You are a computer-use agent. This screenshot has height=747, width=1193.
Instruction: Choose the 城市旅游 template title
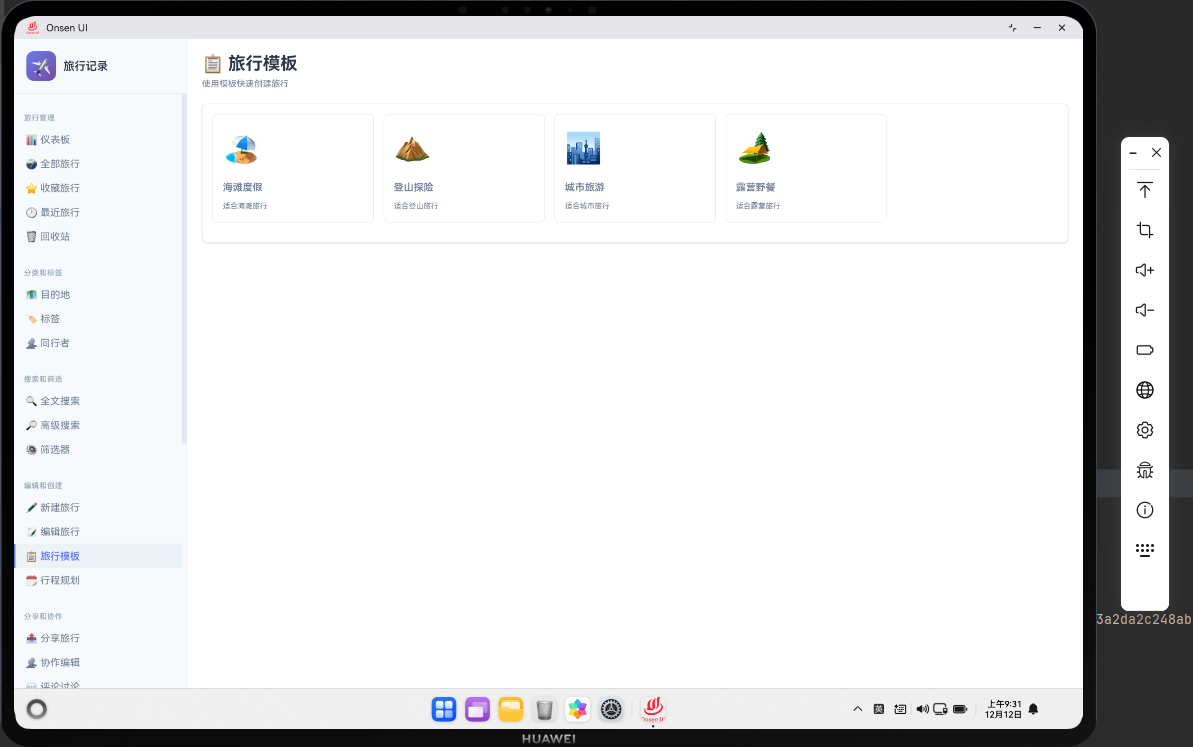point(584,187)
